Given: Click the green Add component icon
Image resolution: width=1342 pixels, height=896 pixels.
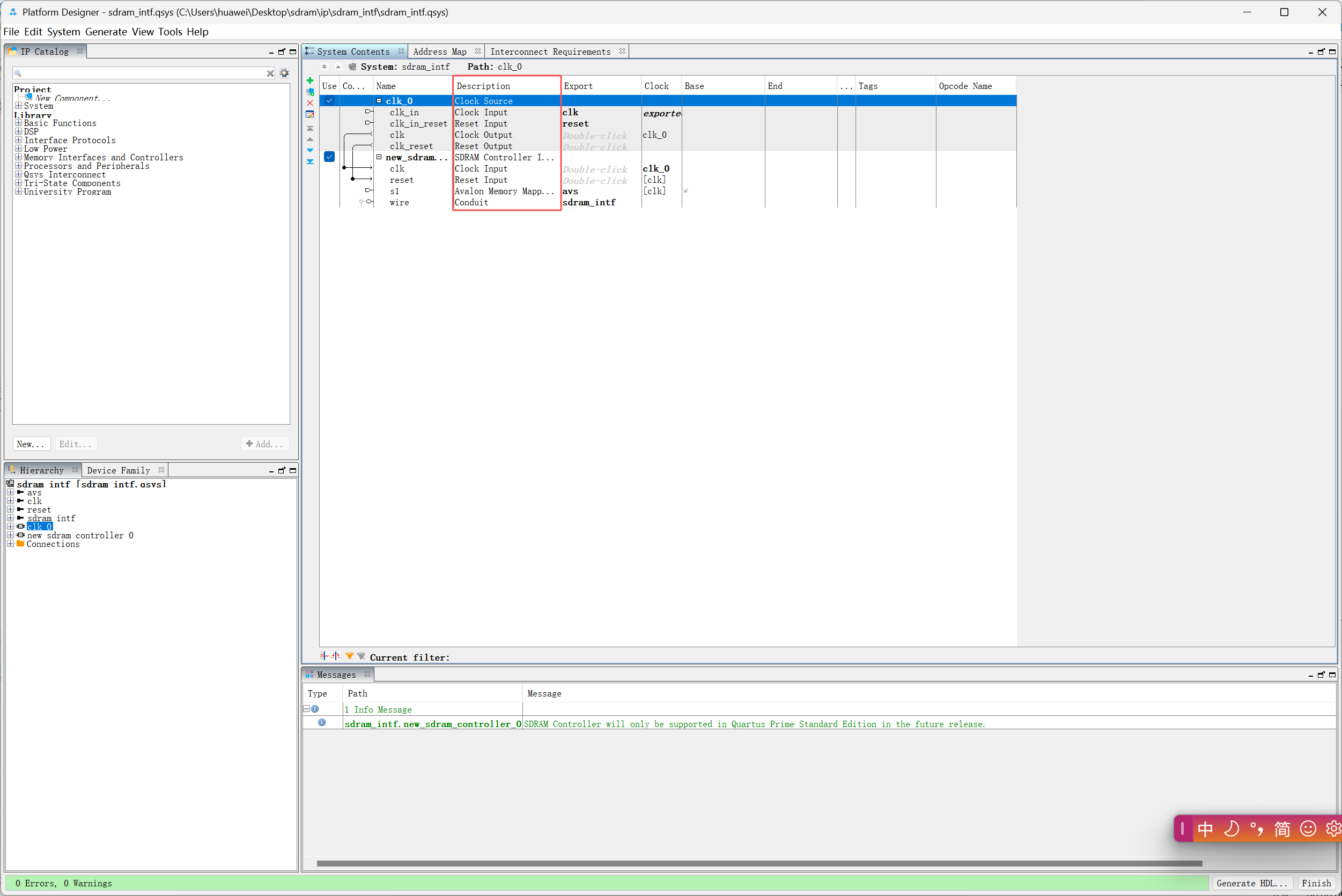Looking at the screenshot, I should click(x=311, y=80).
